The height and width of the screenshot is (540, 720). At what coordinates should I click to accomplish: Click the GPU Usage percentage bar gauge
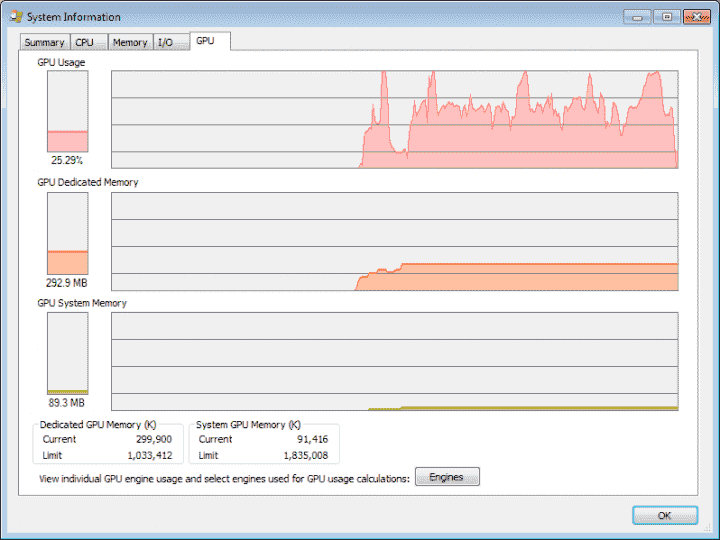tap(68, 111)
